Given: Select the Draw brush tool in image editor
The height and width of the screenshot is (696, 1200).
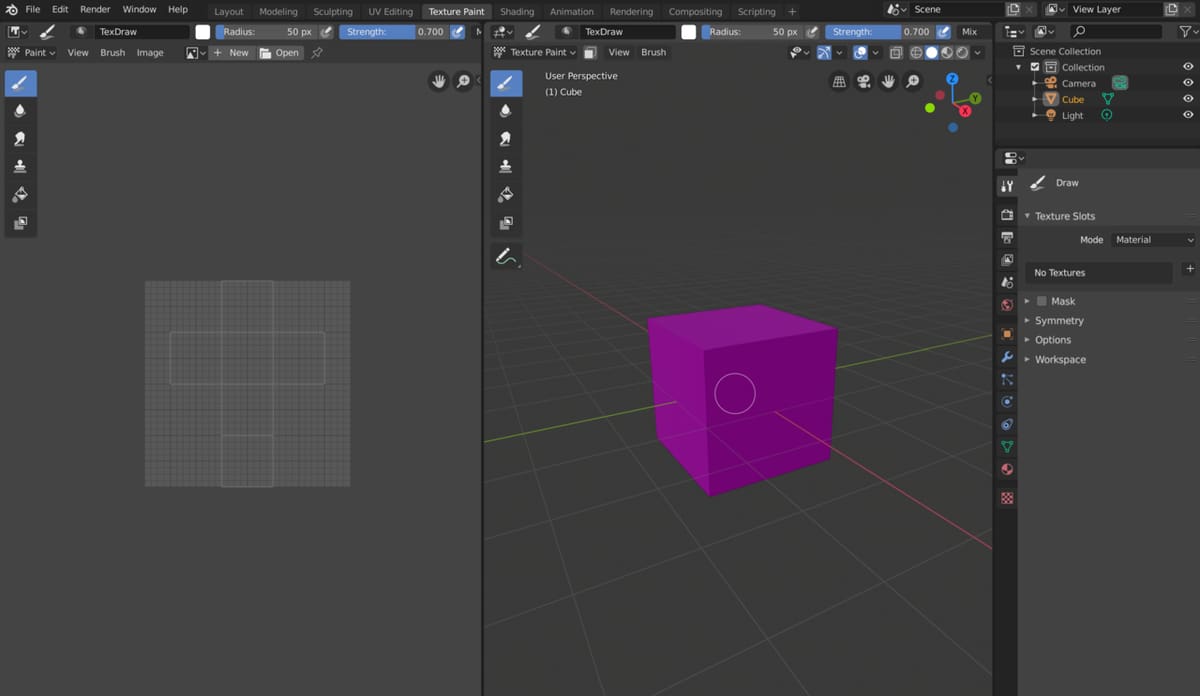Looking at the screenshot, I should coord(20,83).
